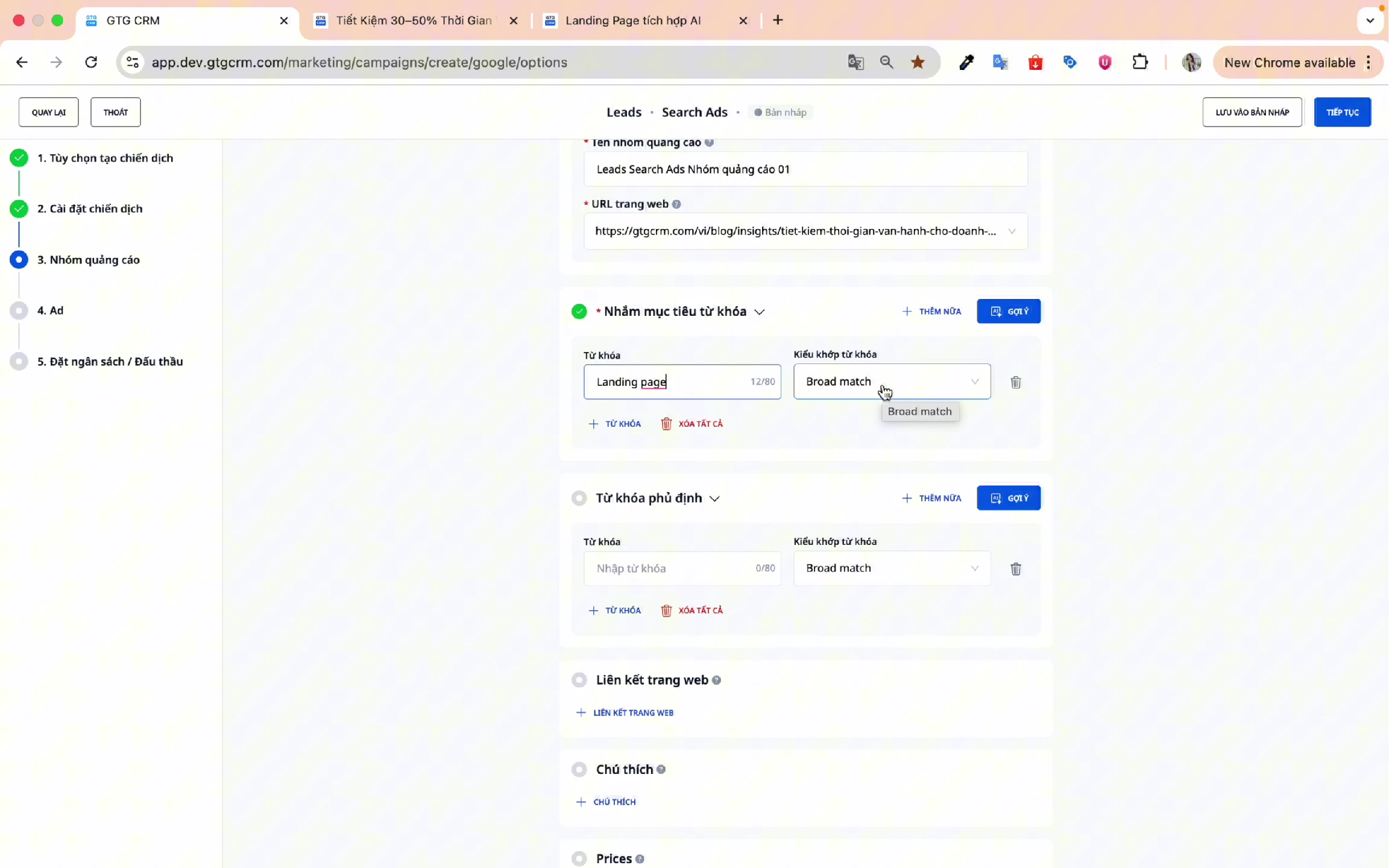Toggle the Chú thích section circle
Viewport: 1389px width, 868px height.
coord(579,770)
